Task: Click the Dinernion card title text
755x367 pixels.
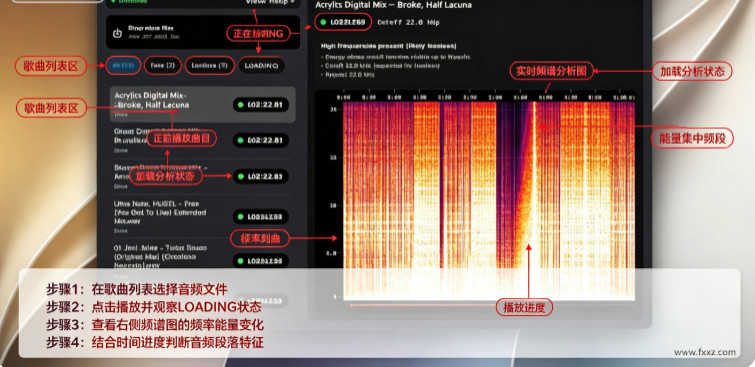Action: [151, 28]
